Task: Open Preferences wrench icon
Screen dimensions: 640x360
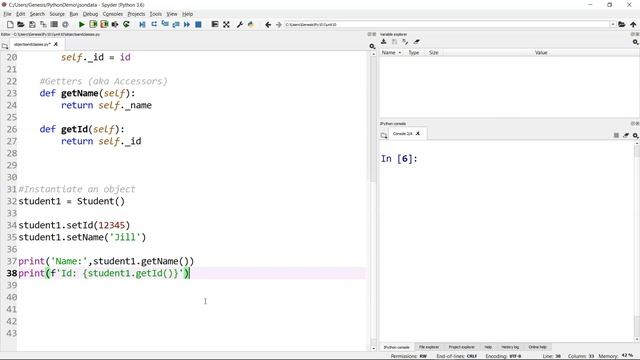Action: click(240, 24)
